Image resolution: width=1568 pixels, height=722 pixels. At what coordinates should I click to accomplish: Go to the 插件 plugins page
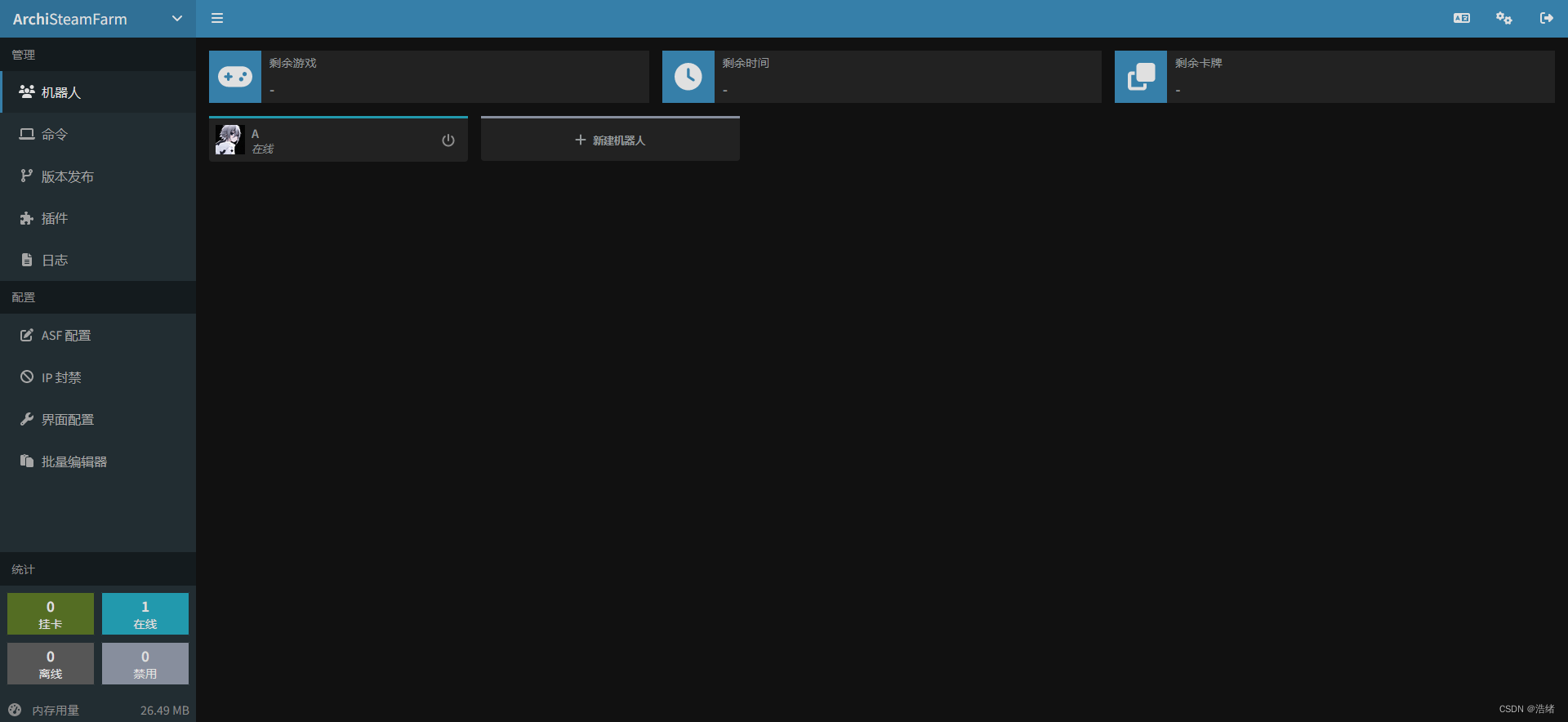click(x=54, y=218)
